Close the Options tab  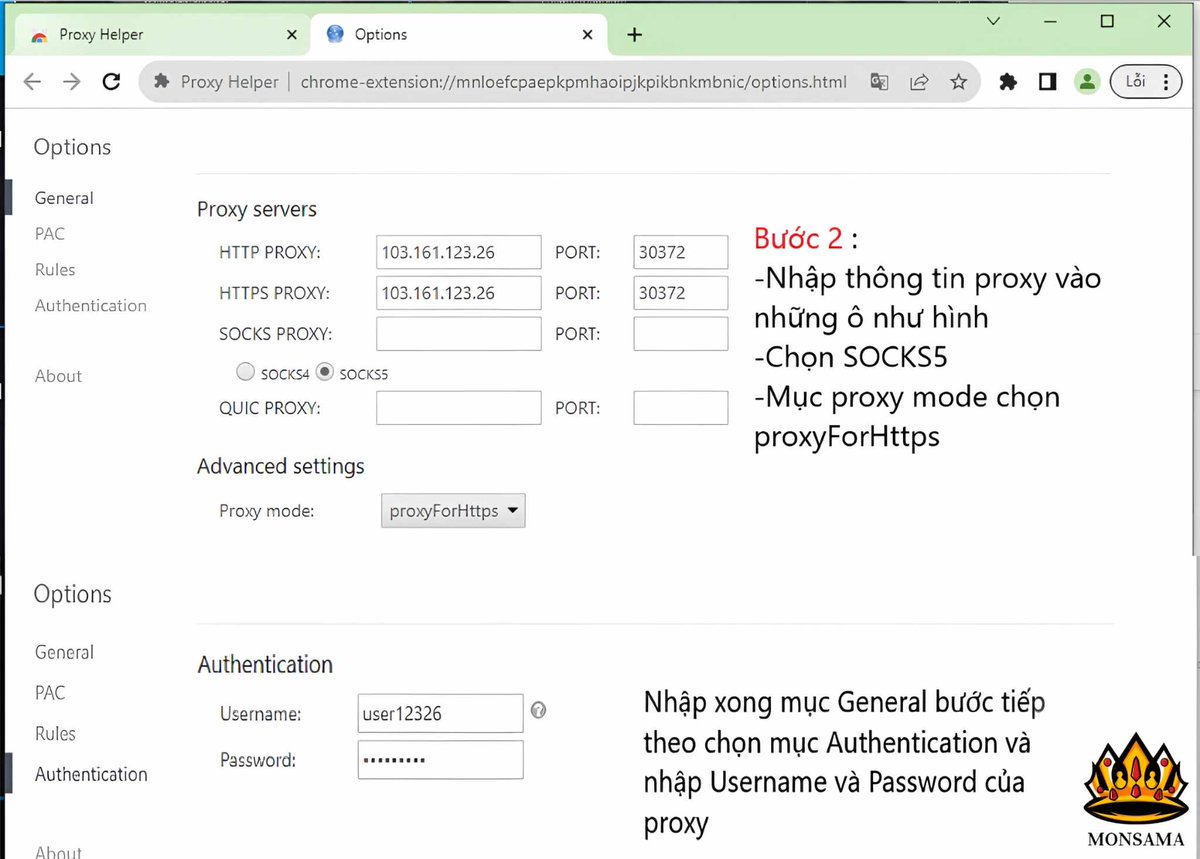[x=589, y=34]
